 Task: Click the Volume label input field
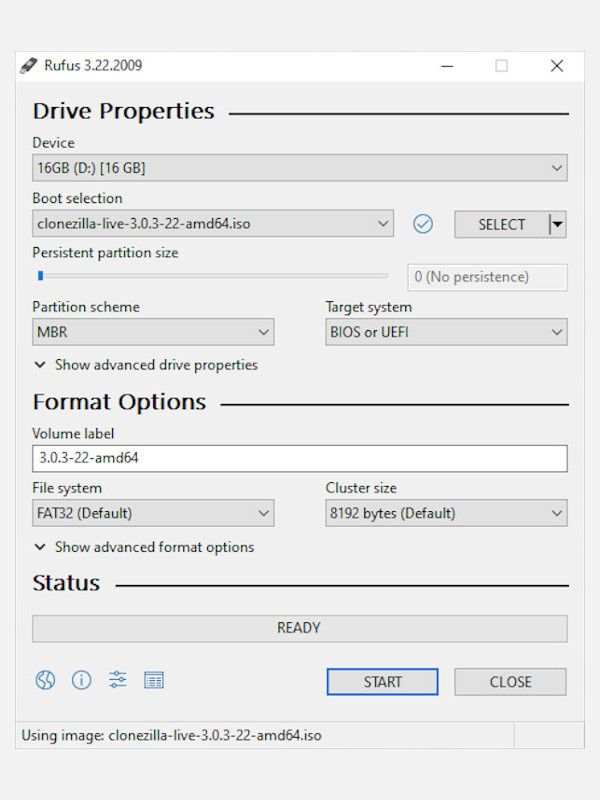coord(299,458)
